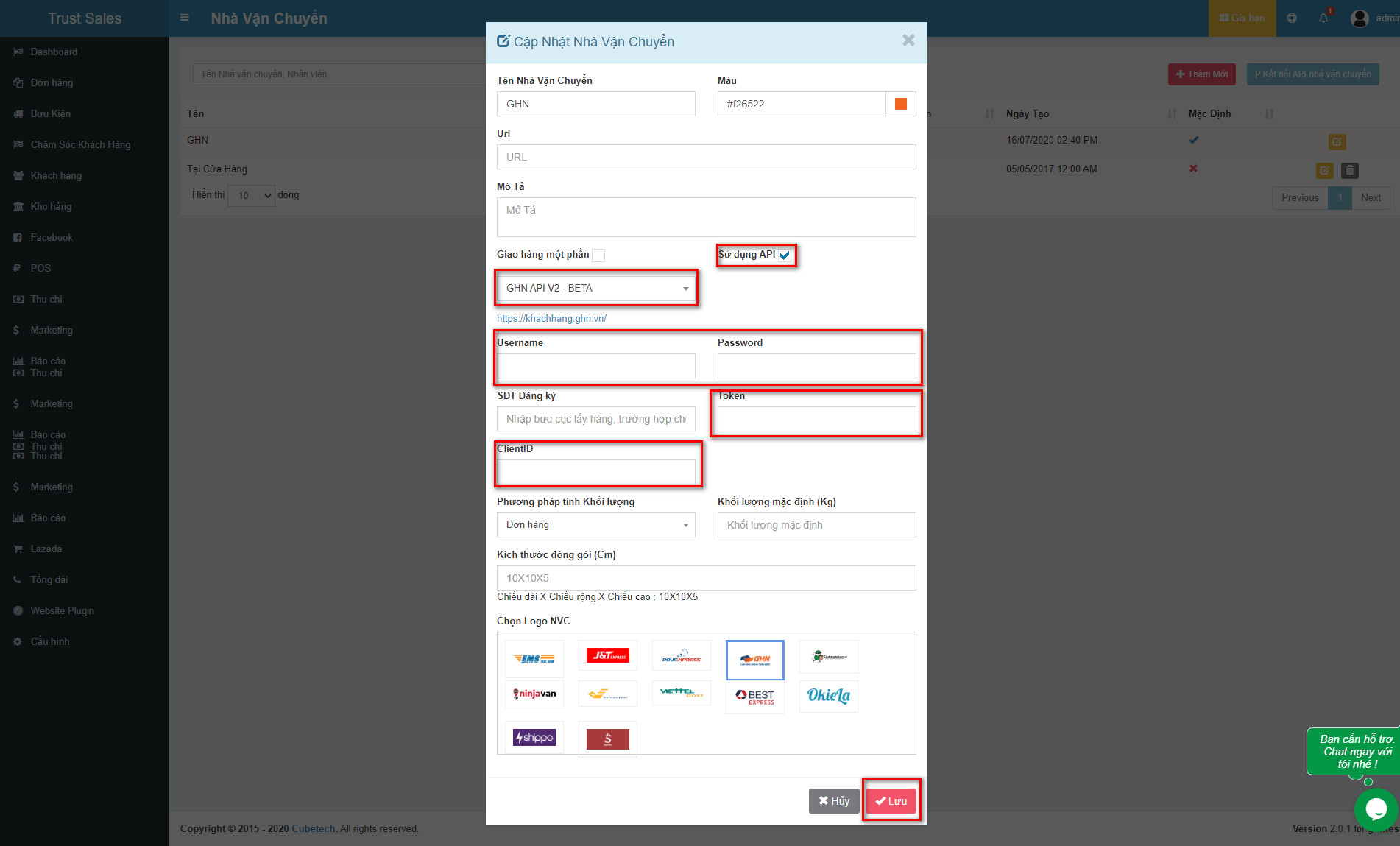The image size is (1400, 846).
Task: Toggle the hamburger sidebar menu icon
Action: pyautogui.click(x=185, y=18)
